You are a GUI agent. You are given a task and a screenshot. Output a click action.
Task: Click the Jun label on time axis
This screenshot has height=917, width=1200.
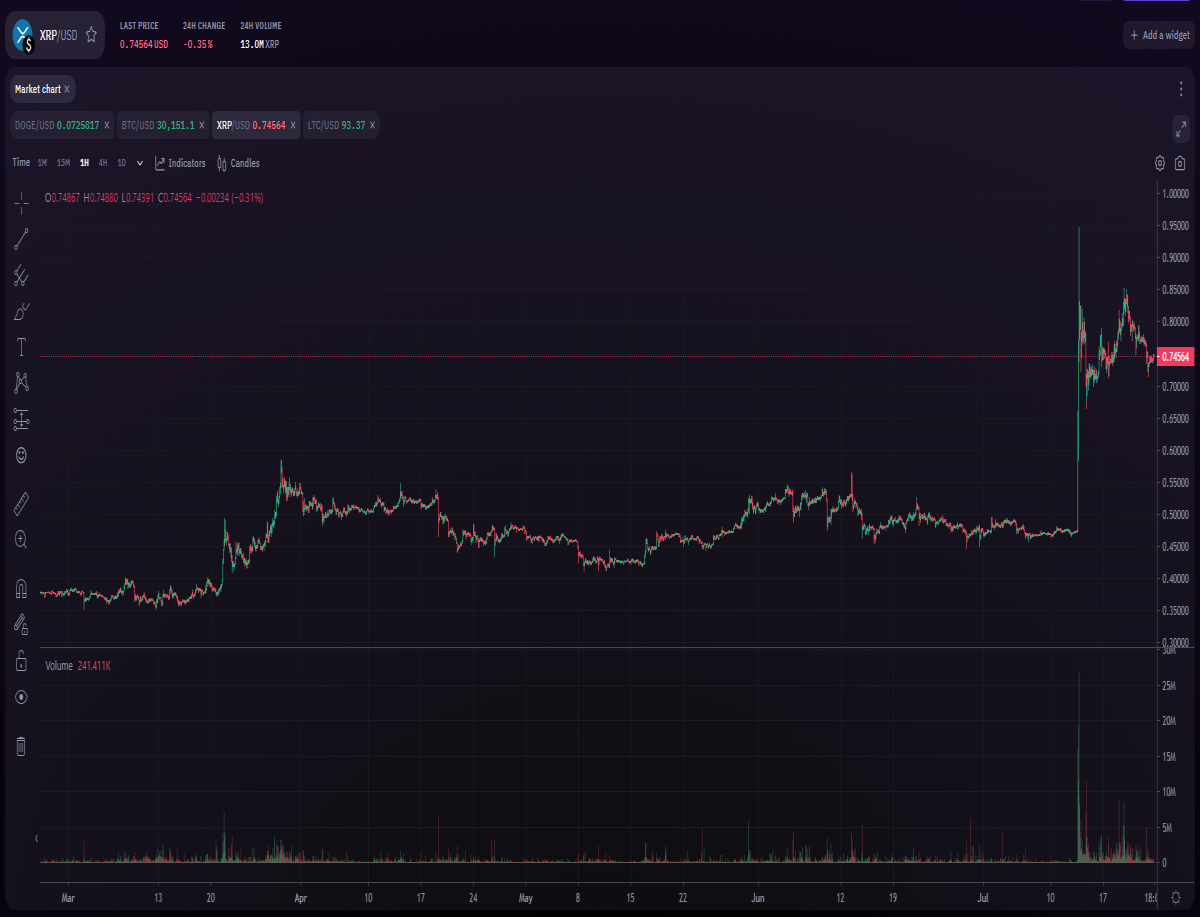757,898
